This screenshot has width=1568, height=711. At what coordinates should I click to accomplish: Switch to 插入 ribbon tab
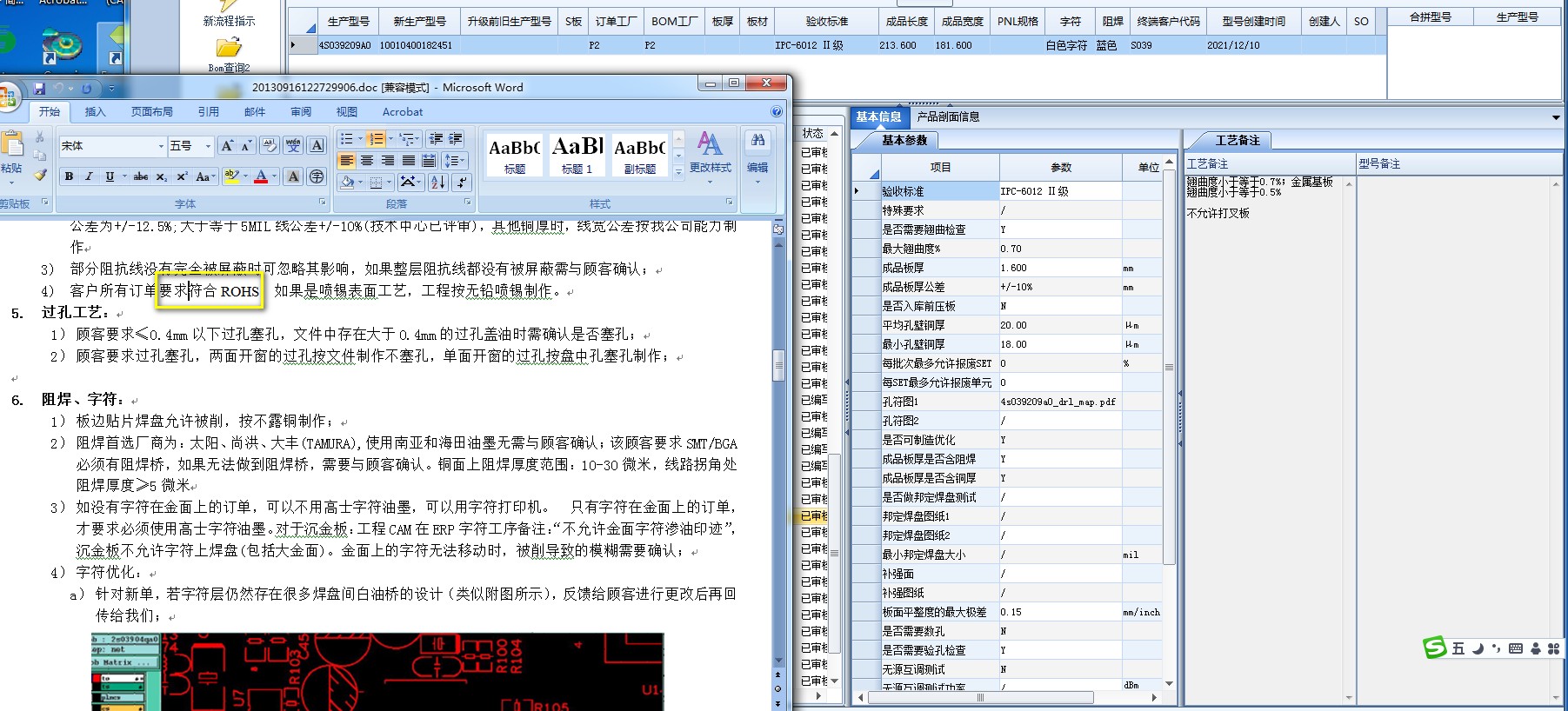click(x=95, y=112)
